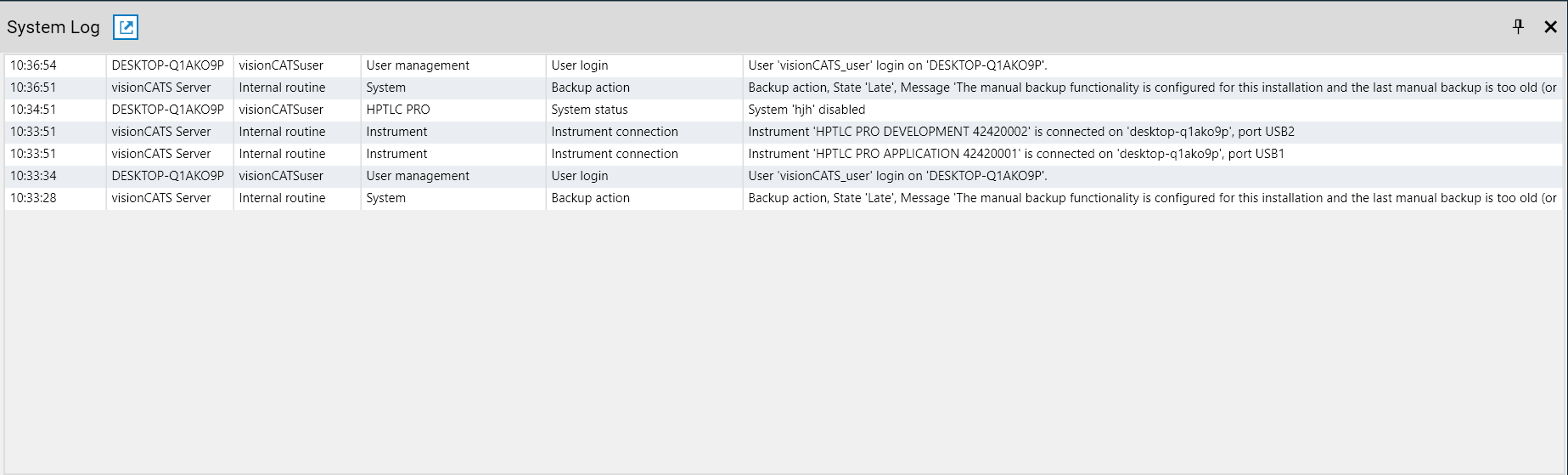
Task: Select the HPTLC PRO APPLICATION 42420001 connection message
Action: tap(1015, 154)
